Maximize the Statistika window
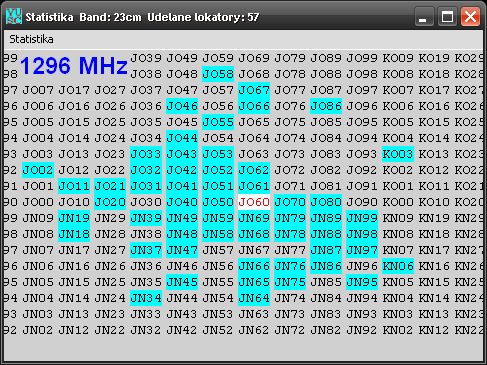Image resolution: width=487 pixels, height=365 pixels. [447, 16]
